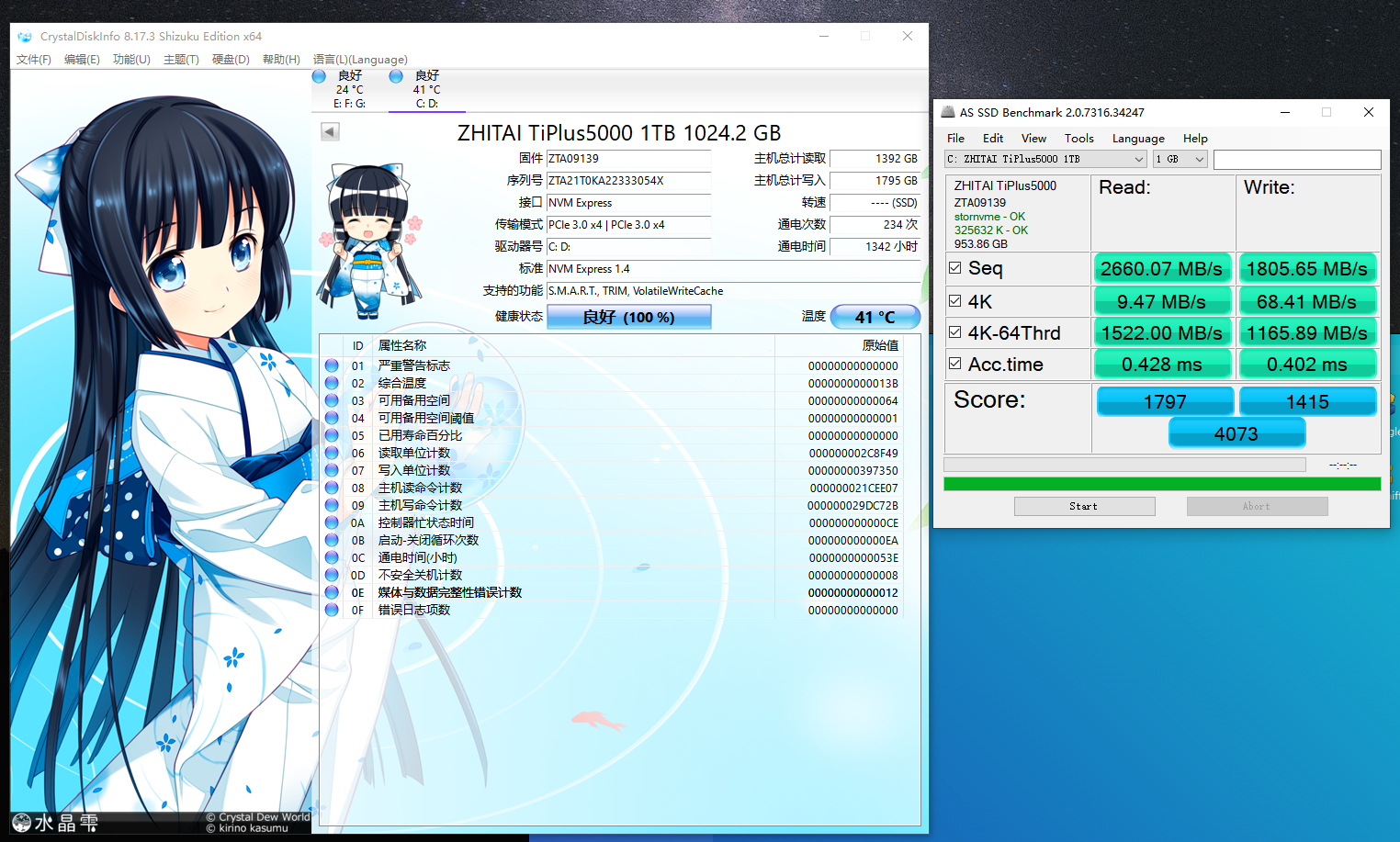Image resolution: width=1400 pixels, height=842 pixels.
Task: Click the AS SSD Benchmark title bar icon
Action: tap(948, 112)
